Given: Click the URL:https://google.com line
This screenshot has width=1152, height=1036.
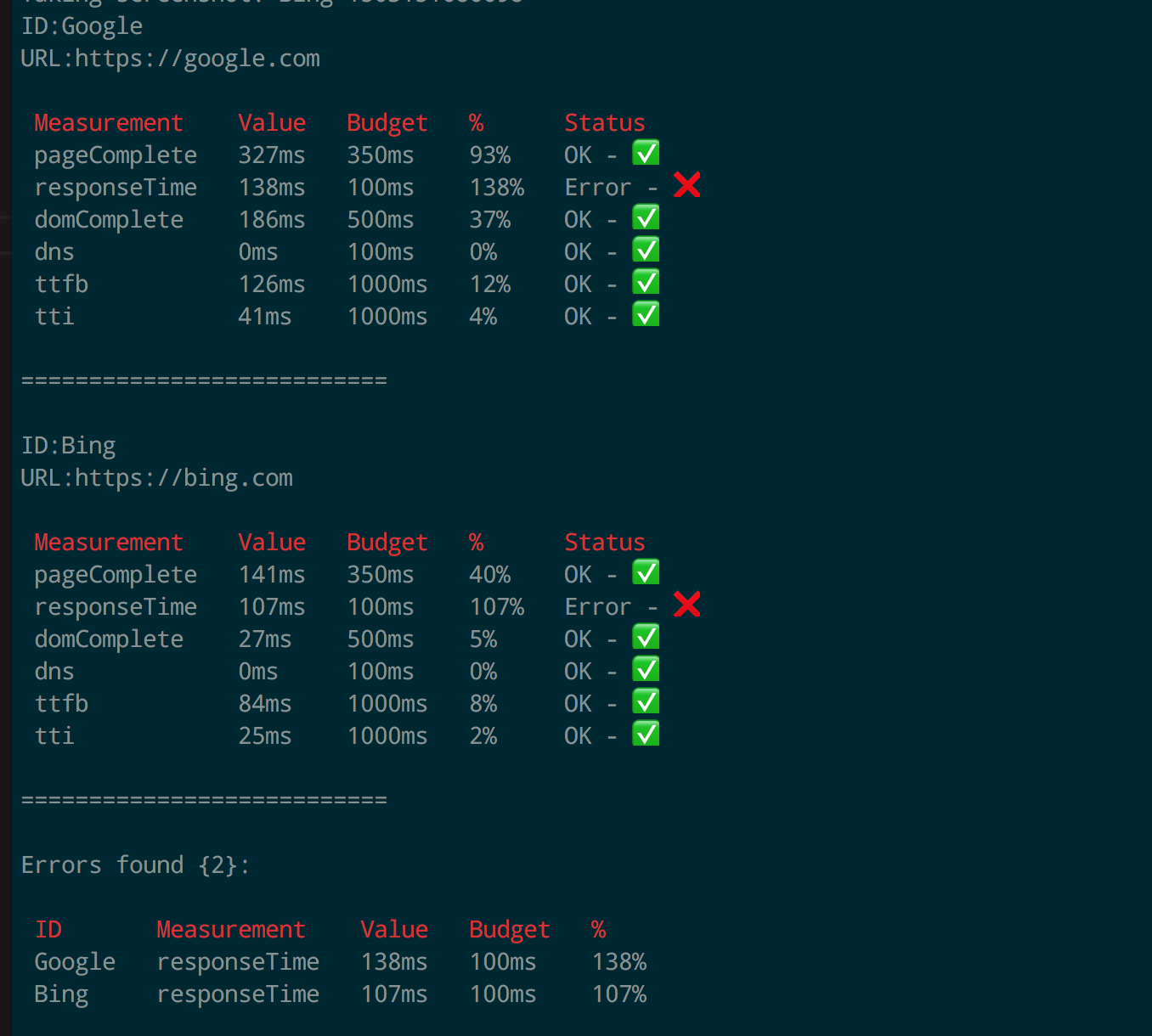Looking at the screenshot, I should tap(171, 59).
